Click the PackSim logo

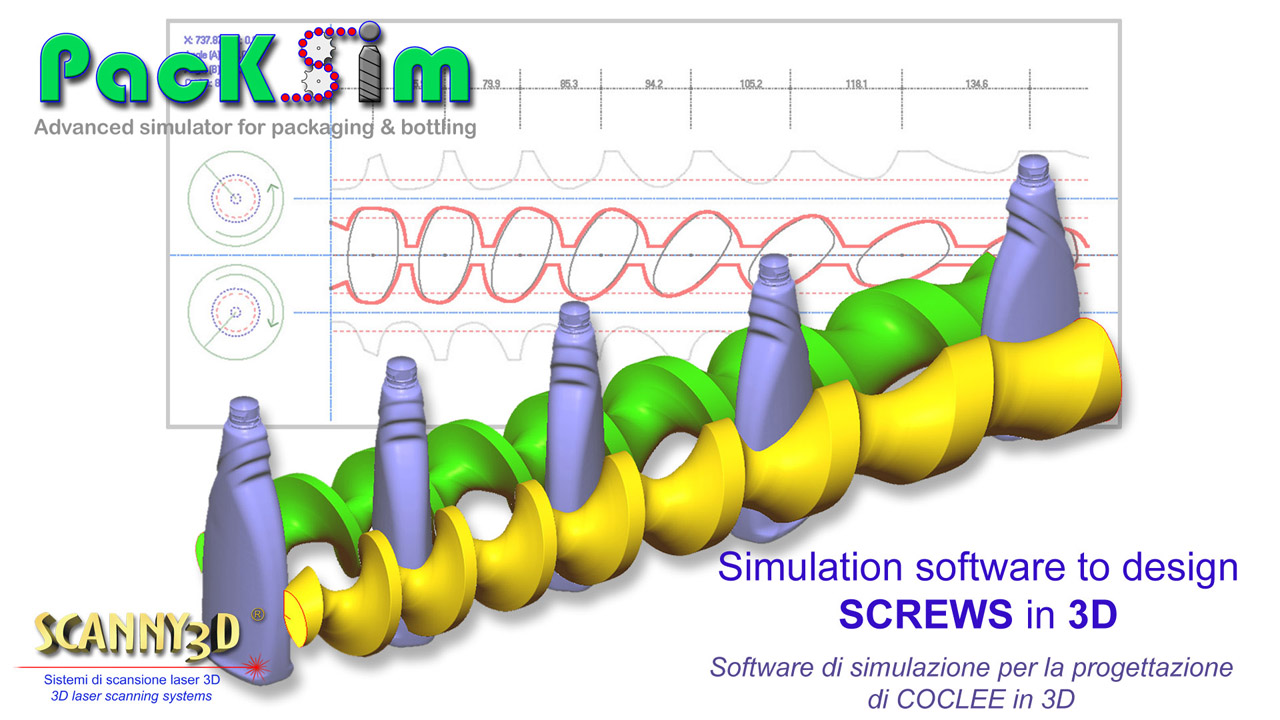click(255, 68)
